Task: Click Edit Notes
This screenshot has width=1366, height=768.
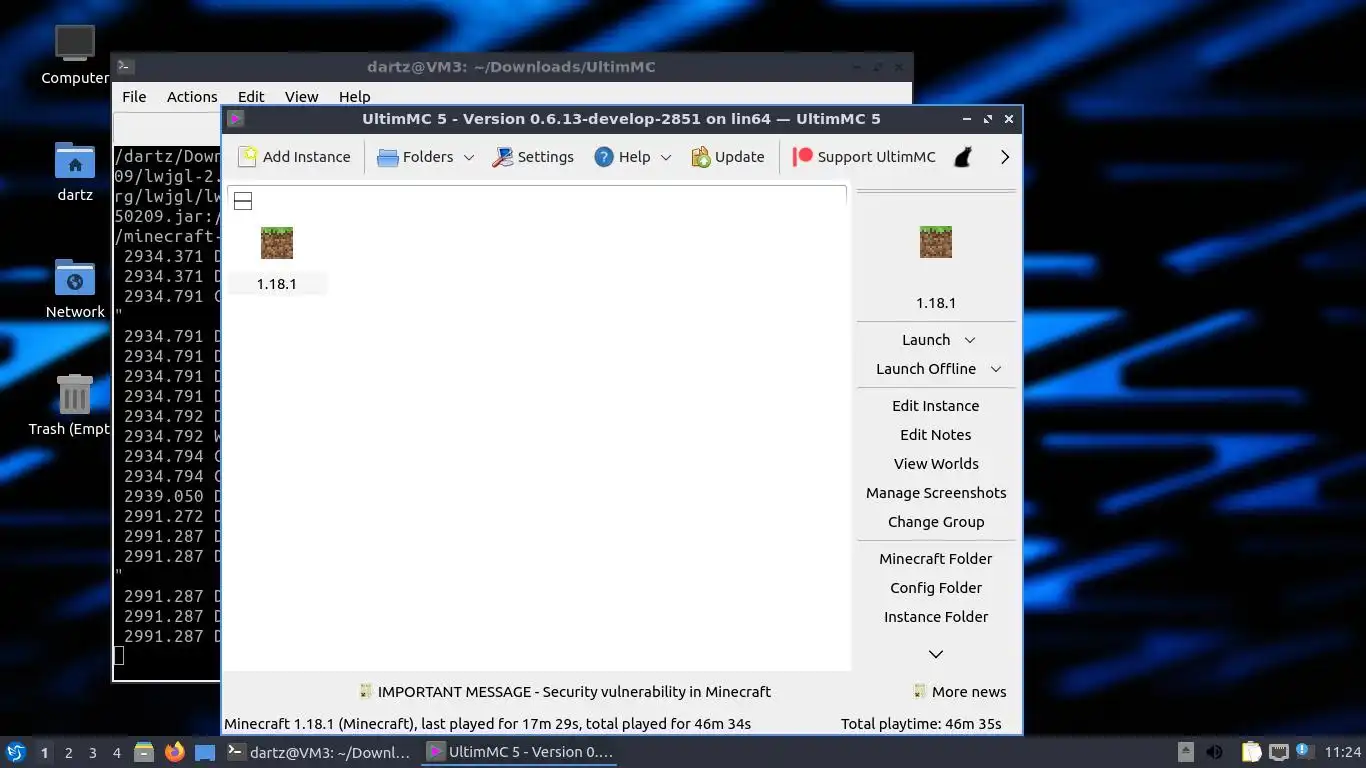Action: pyautogui.click(x=936, y=435)
